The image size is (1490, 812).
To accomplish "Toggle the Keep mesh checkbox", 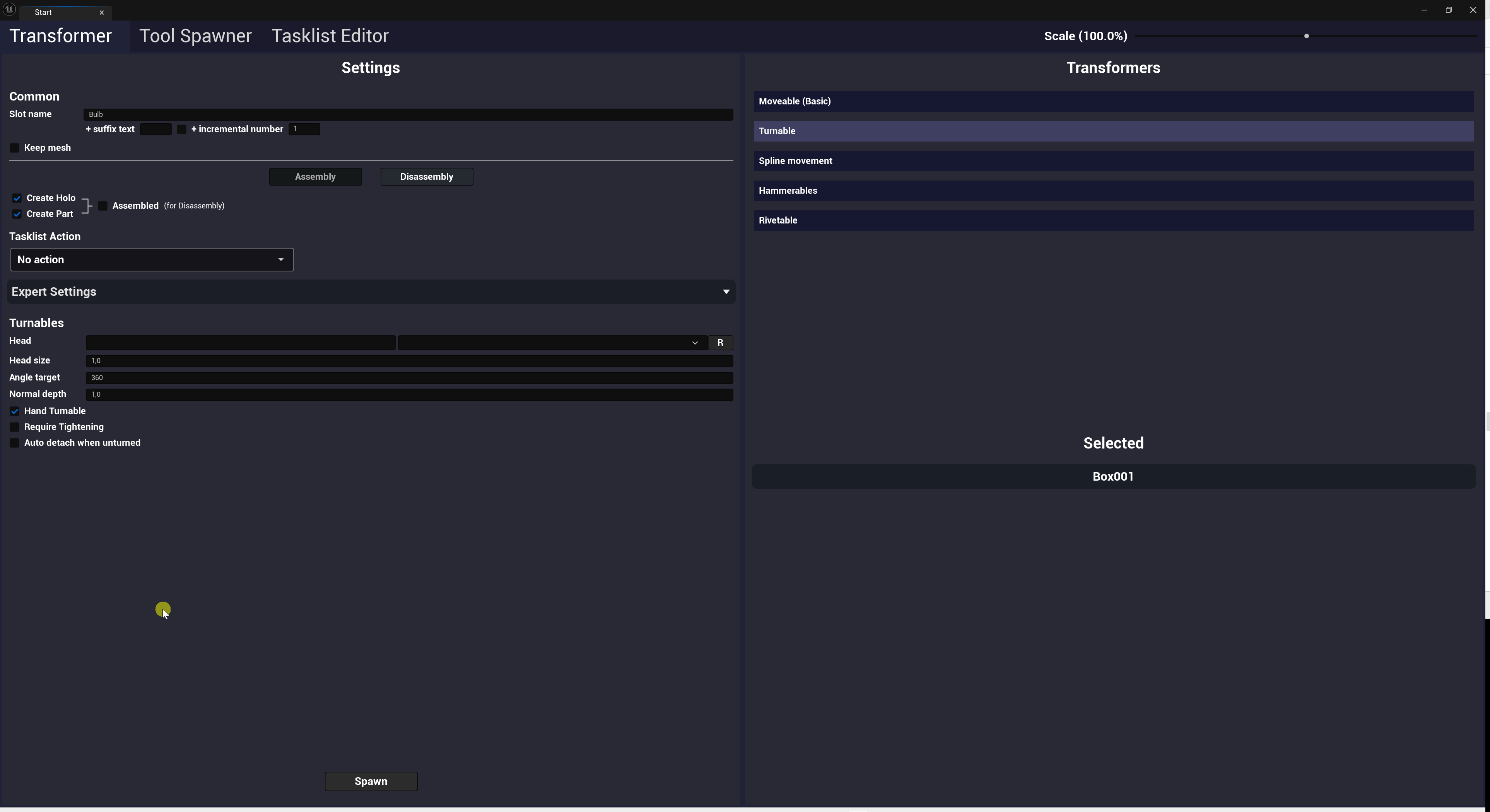I will click(x=15, y=148).
